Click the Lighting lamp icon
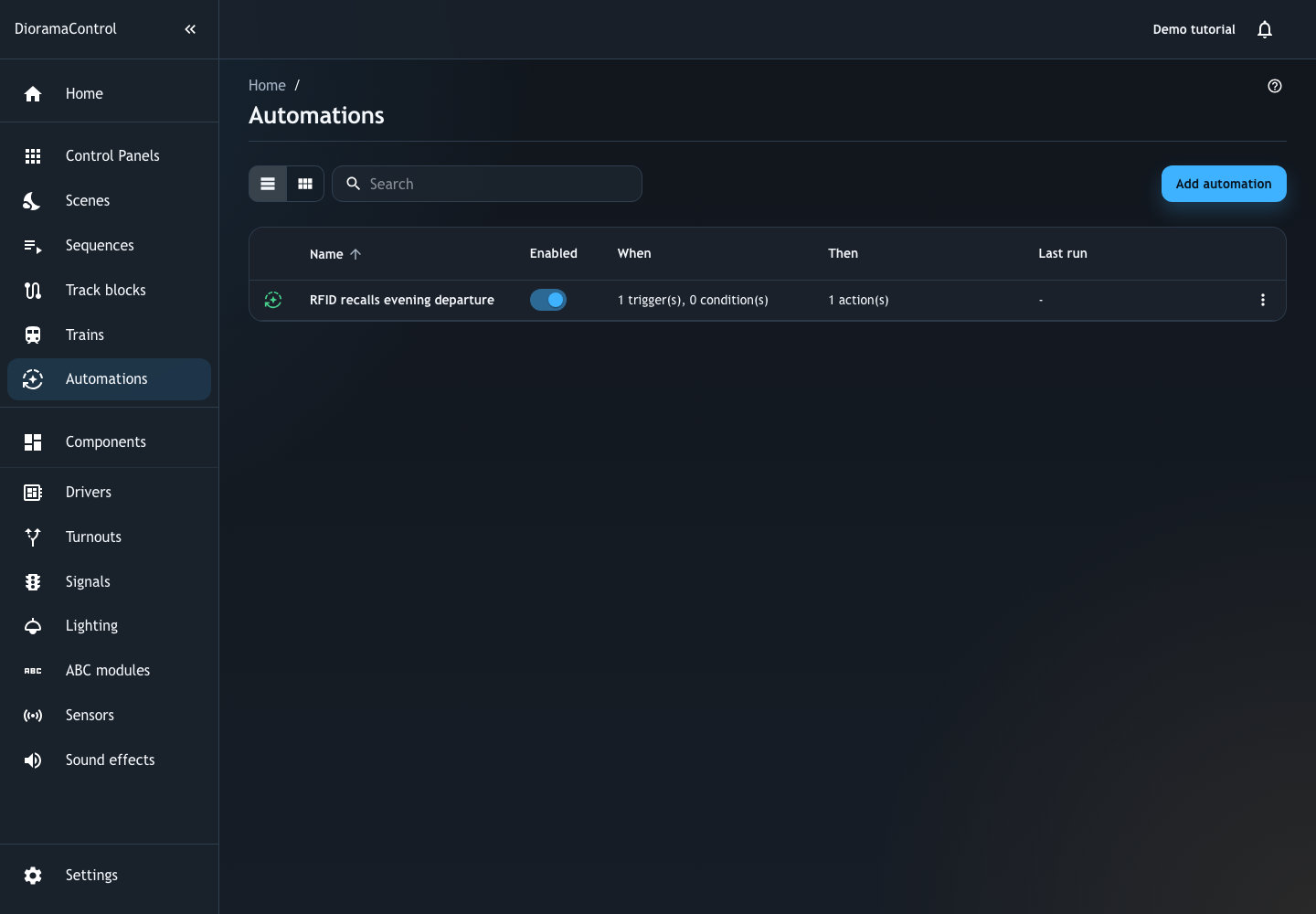Viewport: 1316px width, 914px height. click(33, 626)
